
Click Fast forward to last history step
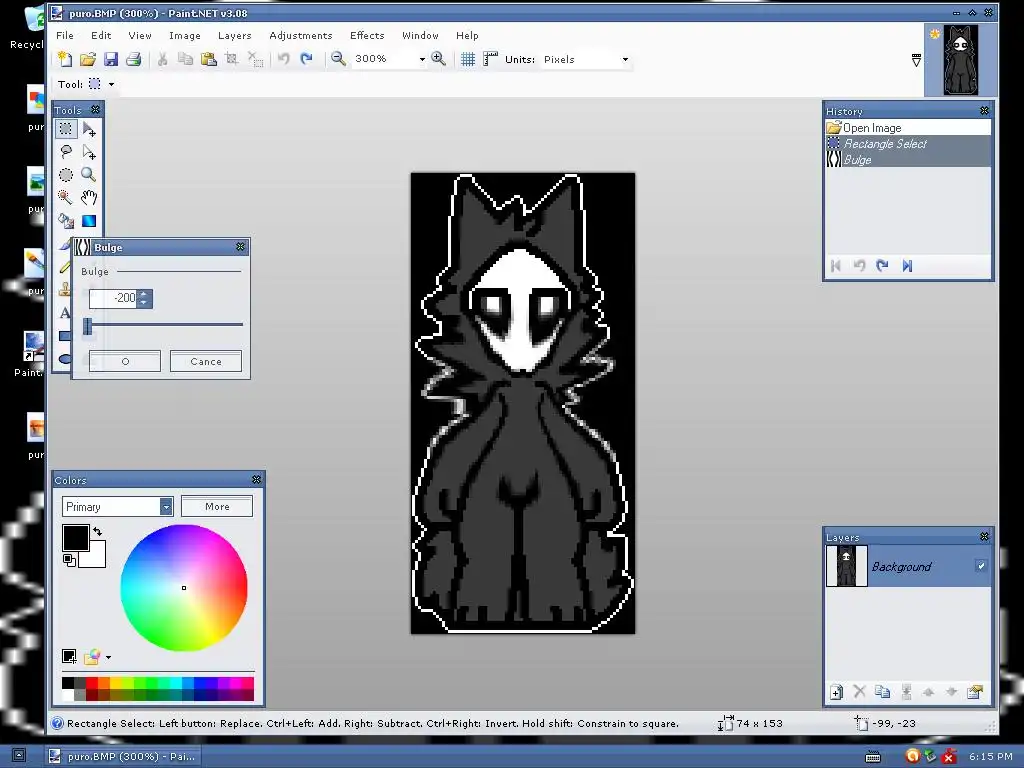[x=907, y=266]
